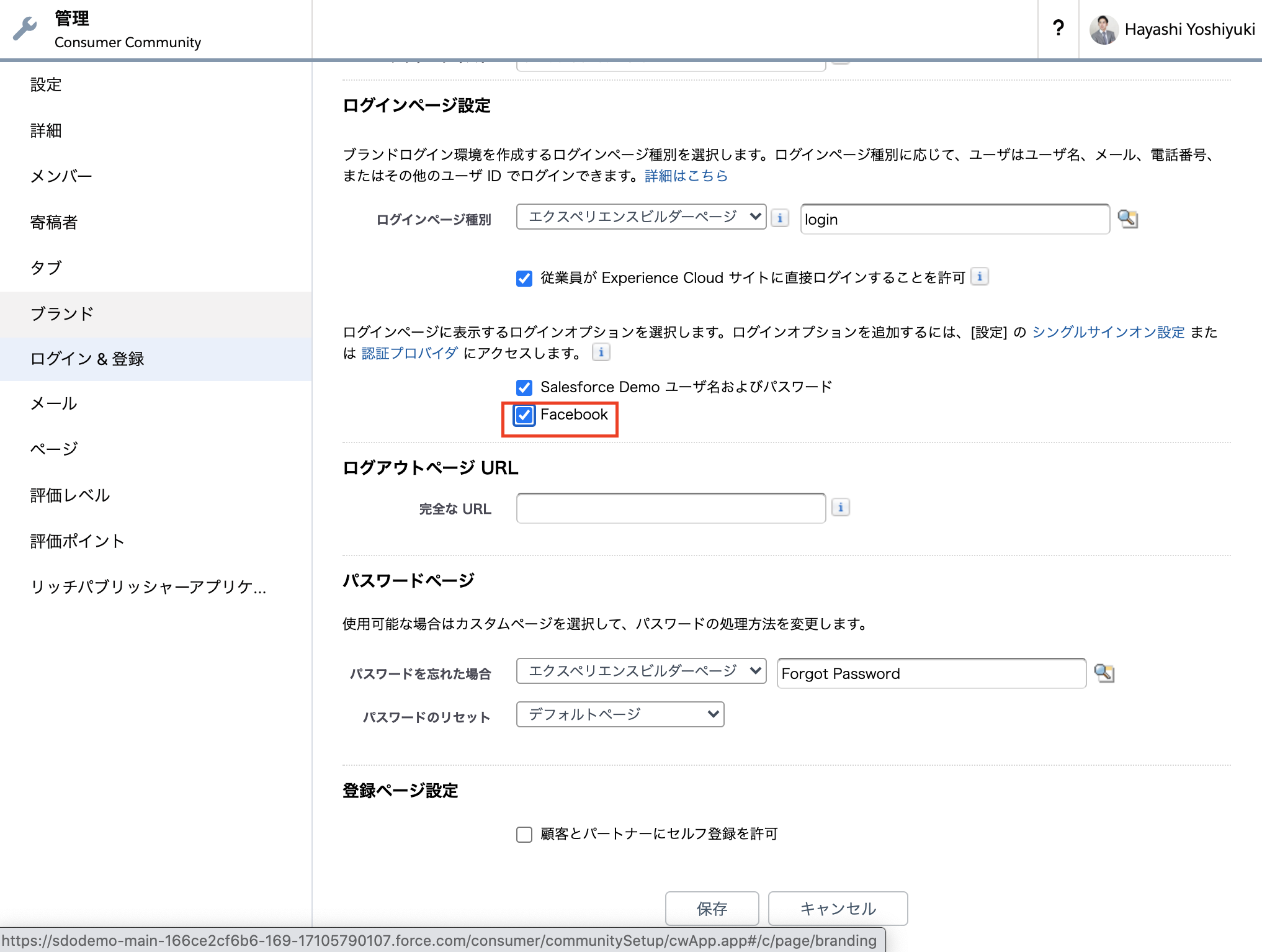
Task: Open パスワードを忘れた場合 page type dropdown
Action: tap(641, 671)
